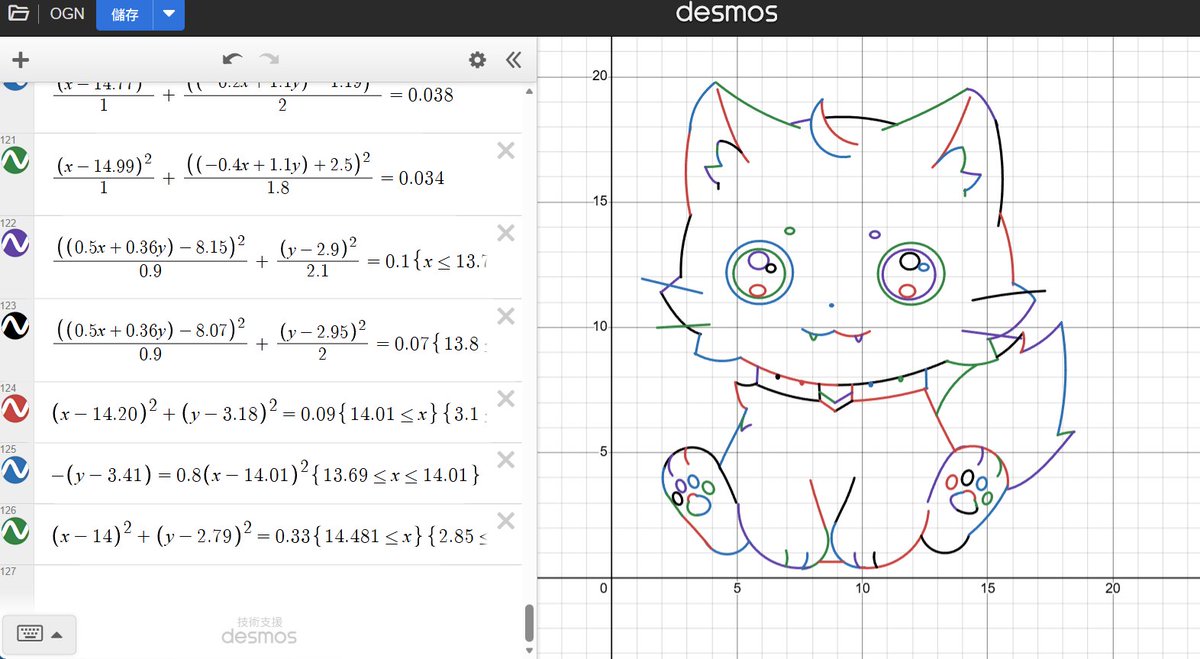The image size is (1200, 659).
Task: Click x-axis label 5 on graph
Action: click(736, 589)
